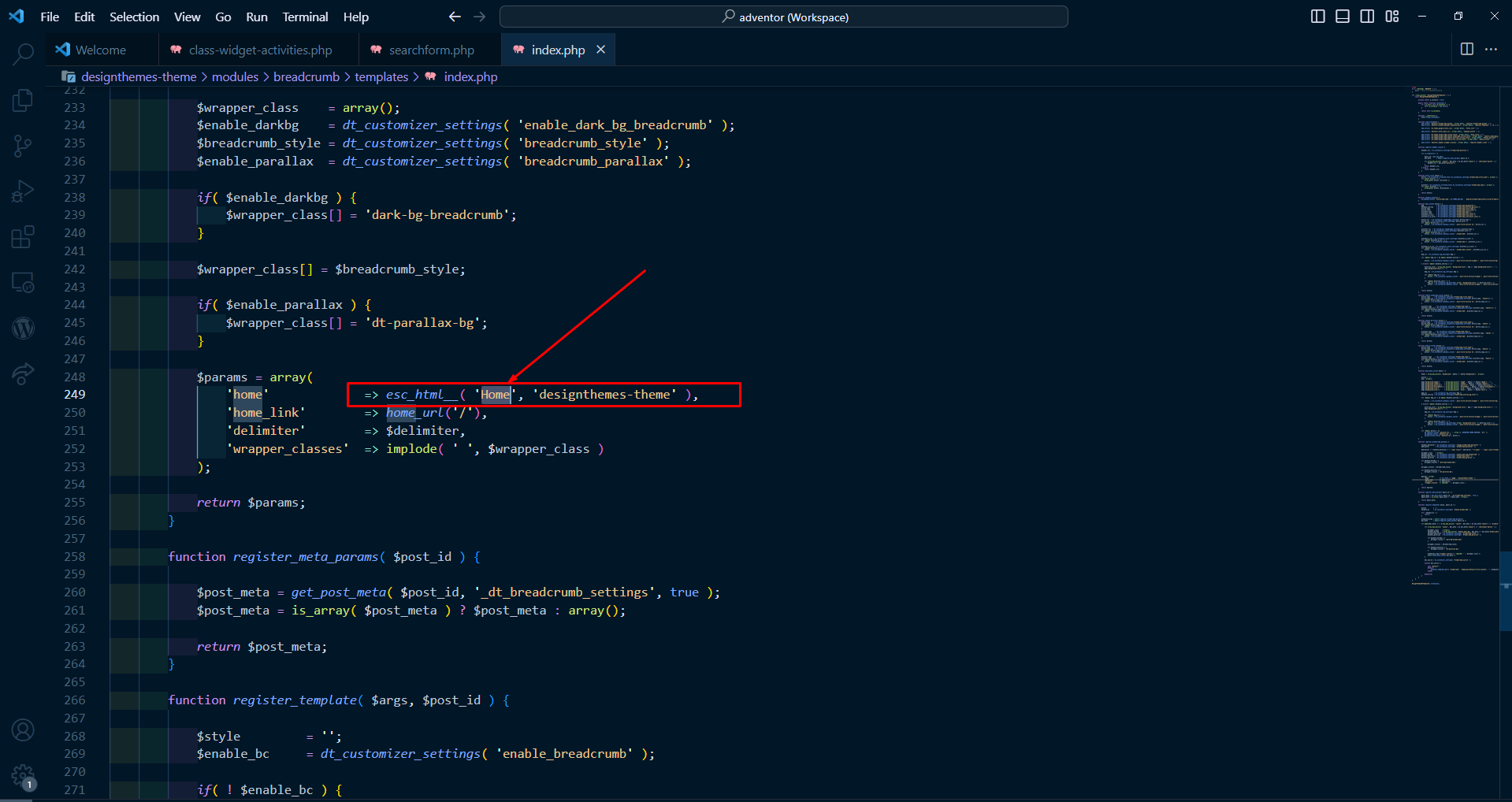Click line number 249 in the gutter
1512x802 pixels.
(75, 394)
